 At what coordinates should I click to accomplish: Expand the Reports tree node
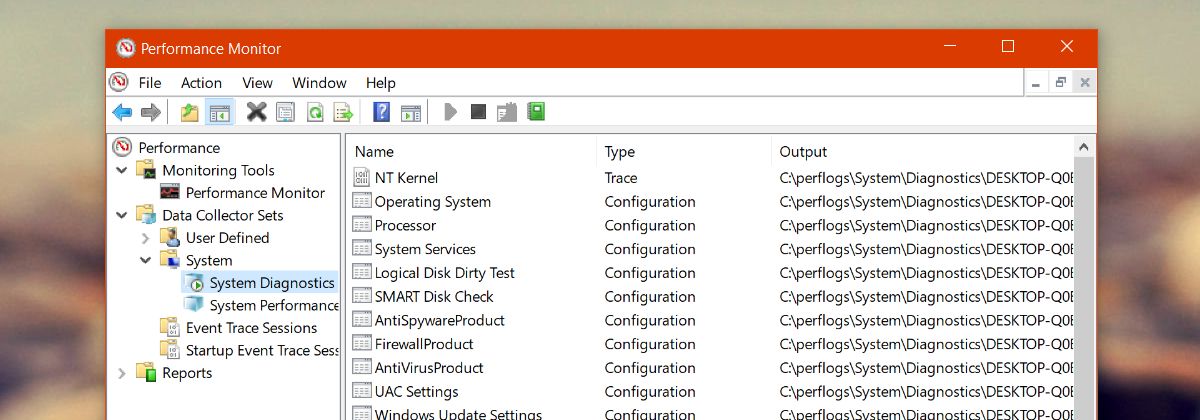pos(122,373)
